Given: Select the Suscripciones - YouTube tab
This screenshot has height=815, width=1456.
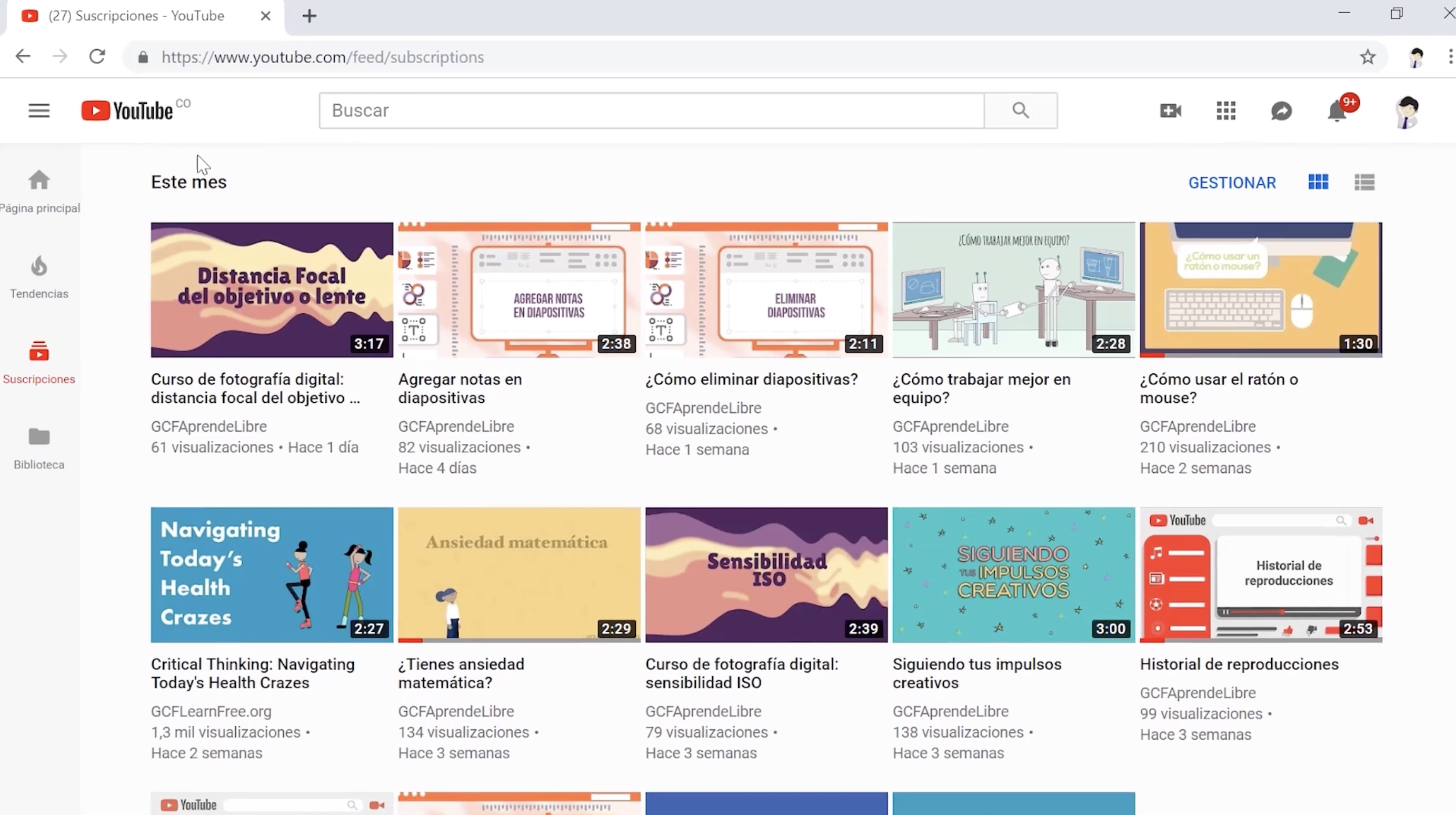Looking at the screenshot, I should click(x=144, y=16).
